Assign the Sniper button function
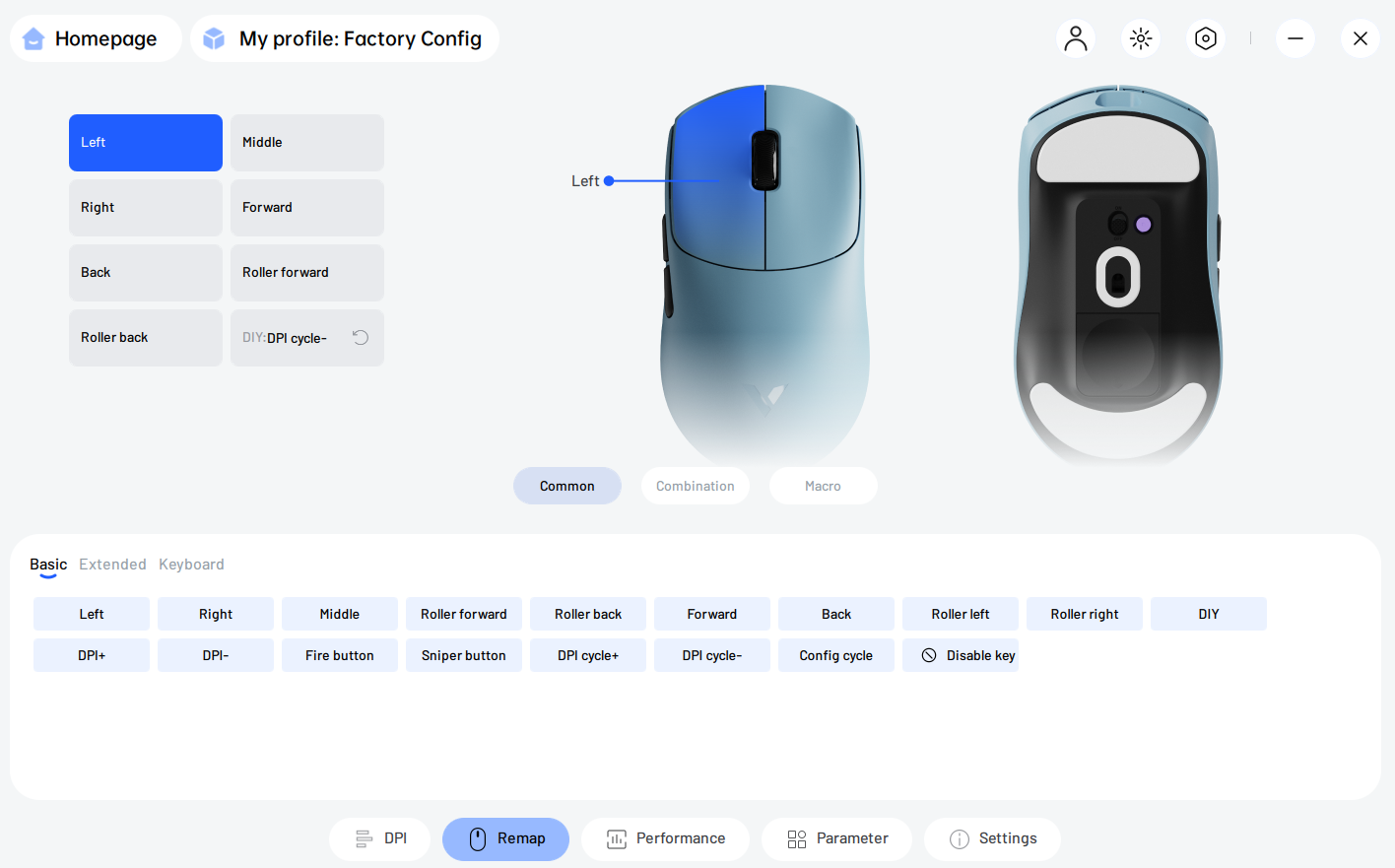The height and width of the screenshot is (868, 1395). (x=464, y=655)
